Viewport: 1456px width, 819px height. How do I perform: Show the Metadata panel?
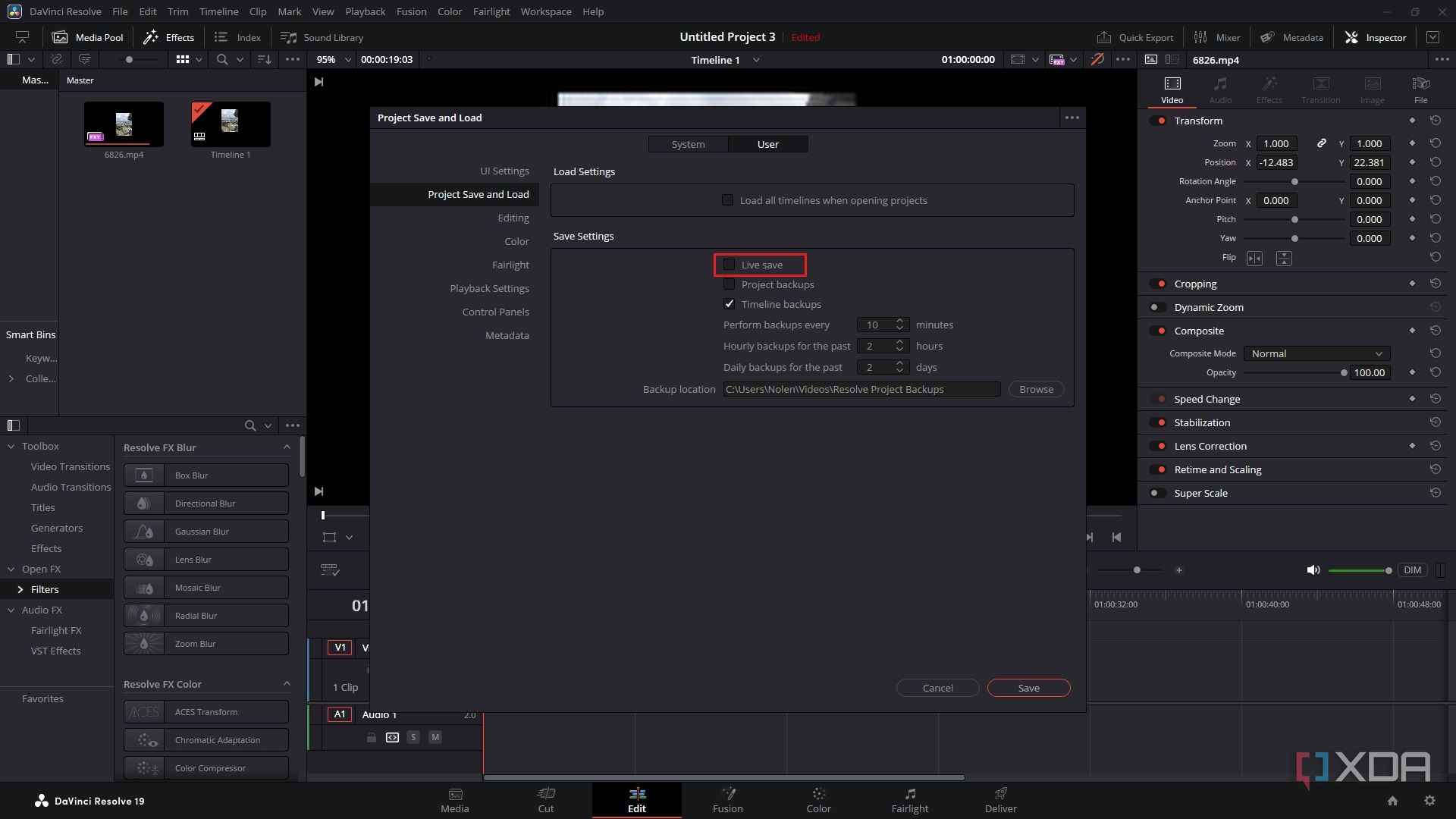1291,37
